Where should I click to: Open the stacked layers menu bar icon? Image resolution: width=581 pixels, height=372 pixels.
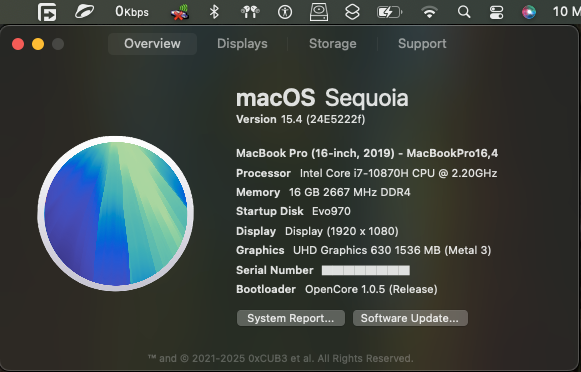click(352, 12)
